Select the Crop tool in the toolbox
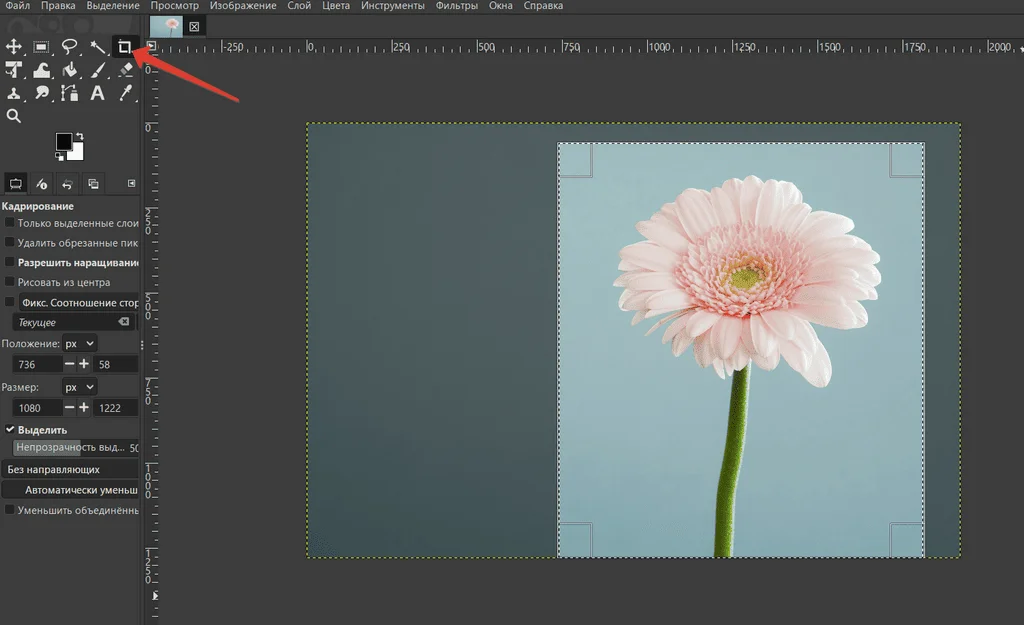This screenshot has width=1024, height=625. 124,47
